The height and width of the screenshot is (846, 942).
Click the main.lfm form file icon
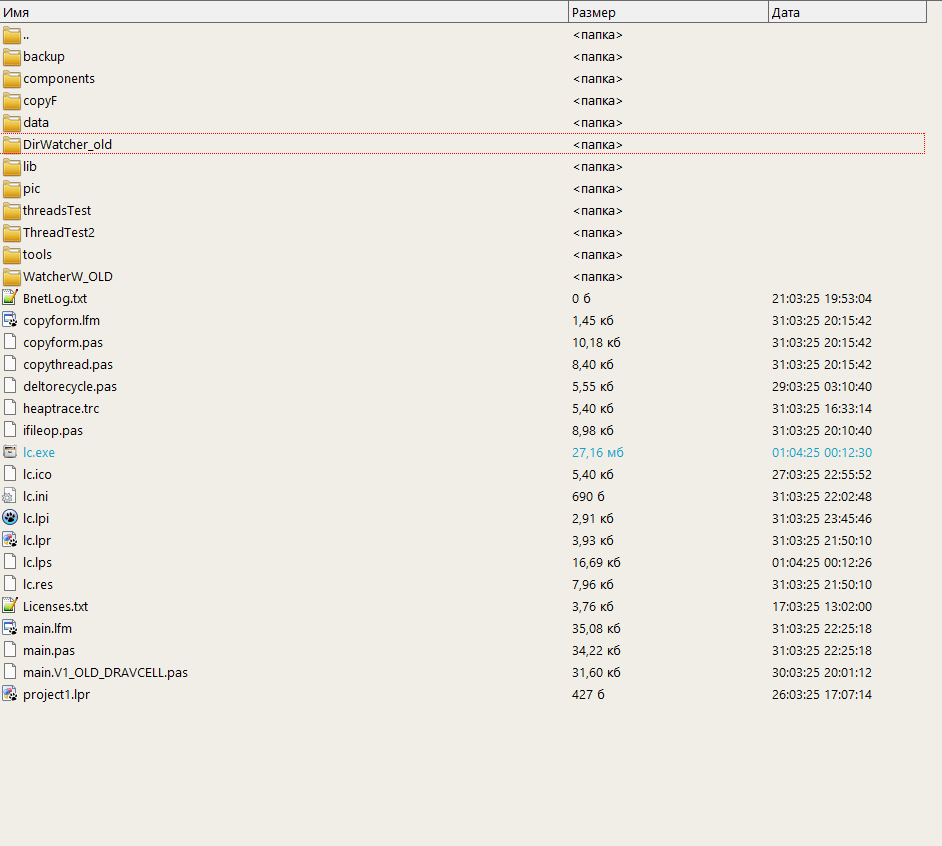pos(11,628)
